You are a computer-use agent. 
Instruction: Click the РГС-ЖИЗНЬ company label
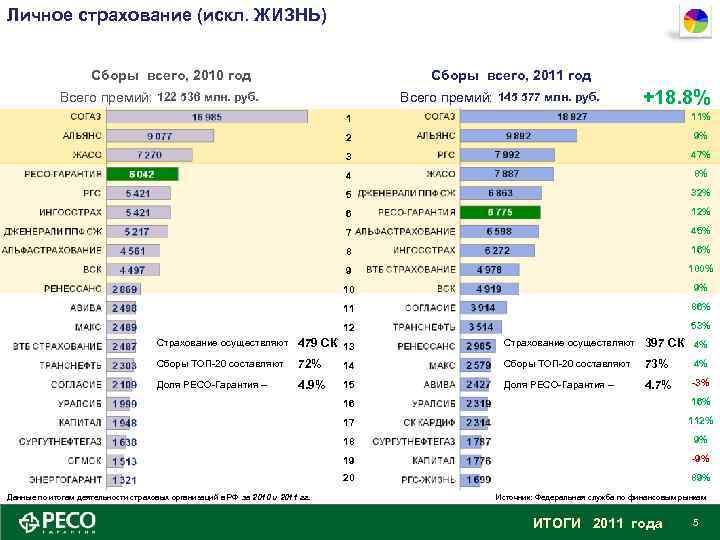428,480
